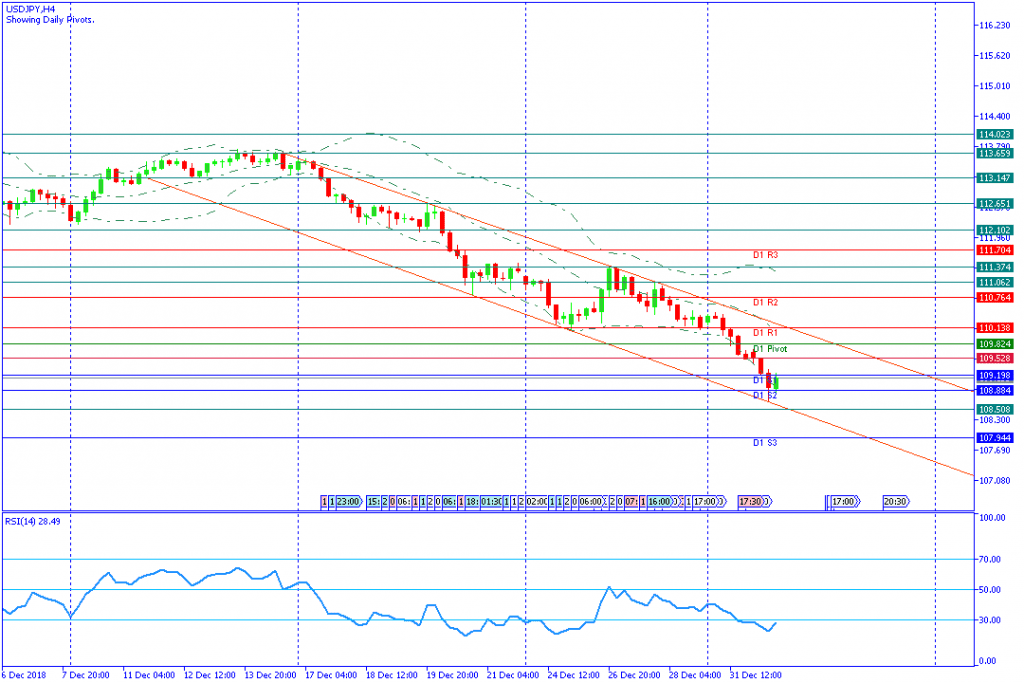Click the '11 Dec 04:00' time label

149,675
